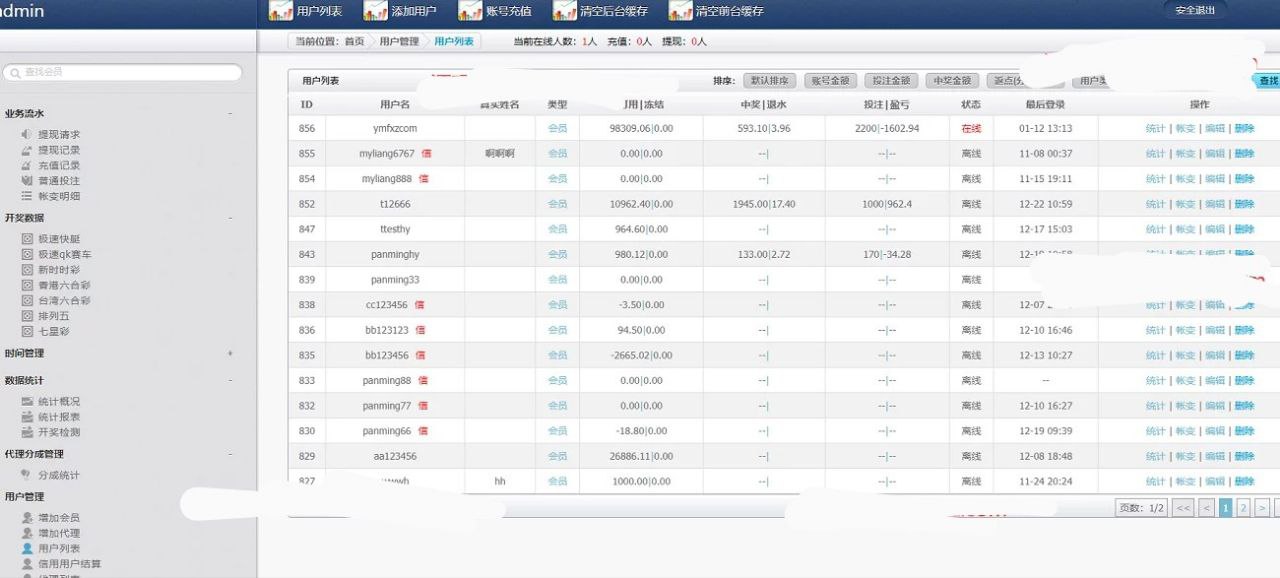Go to 用户管理 in the breadcrumb

[x=399, y=41]
